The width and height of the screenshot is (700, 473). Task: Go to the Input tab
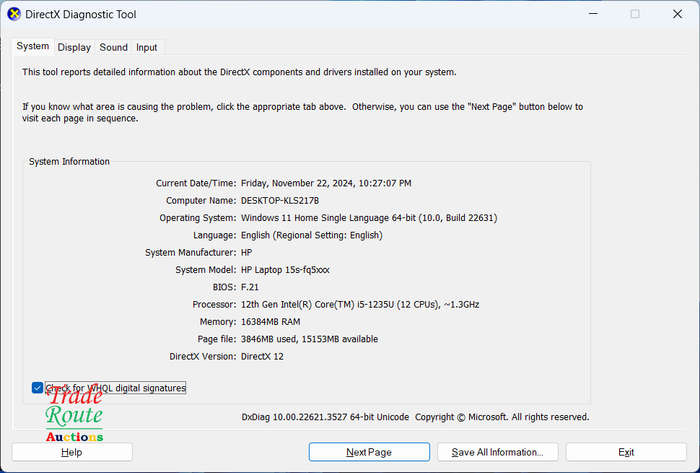pos(146,47)
